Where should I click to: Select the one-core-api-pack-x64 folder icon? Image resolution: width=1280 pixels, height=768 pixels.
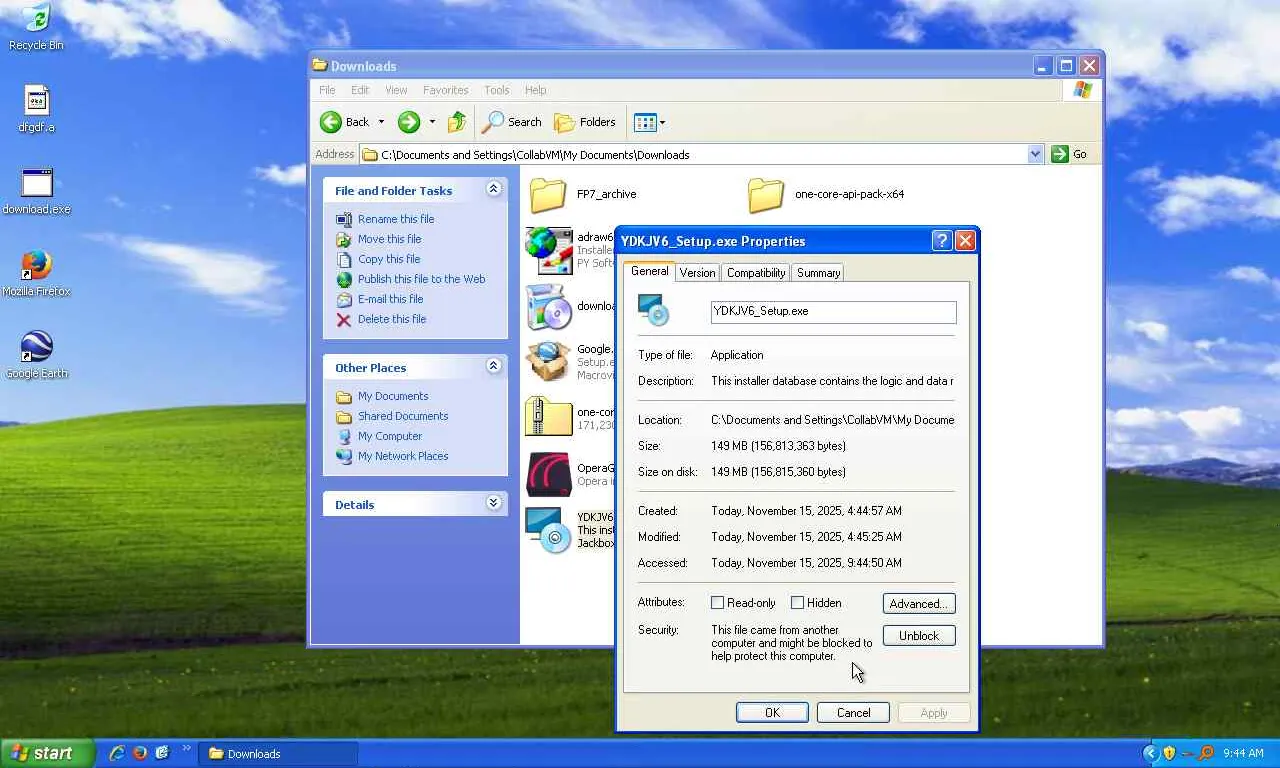click(766, 194)
